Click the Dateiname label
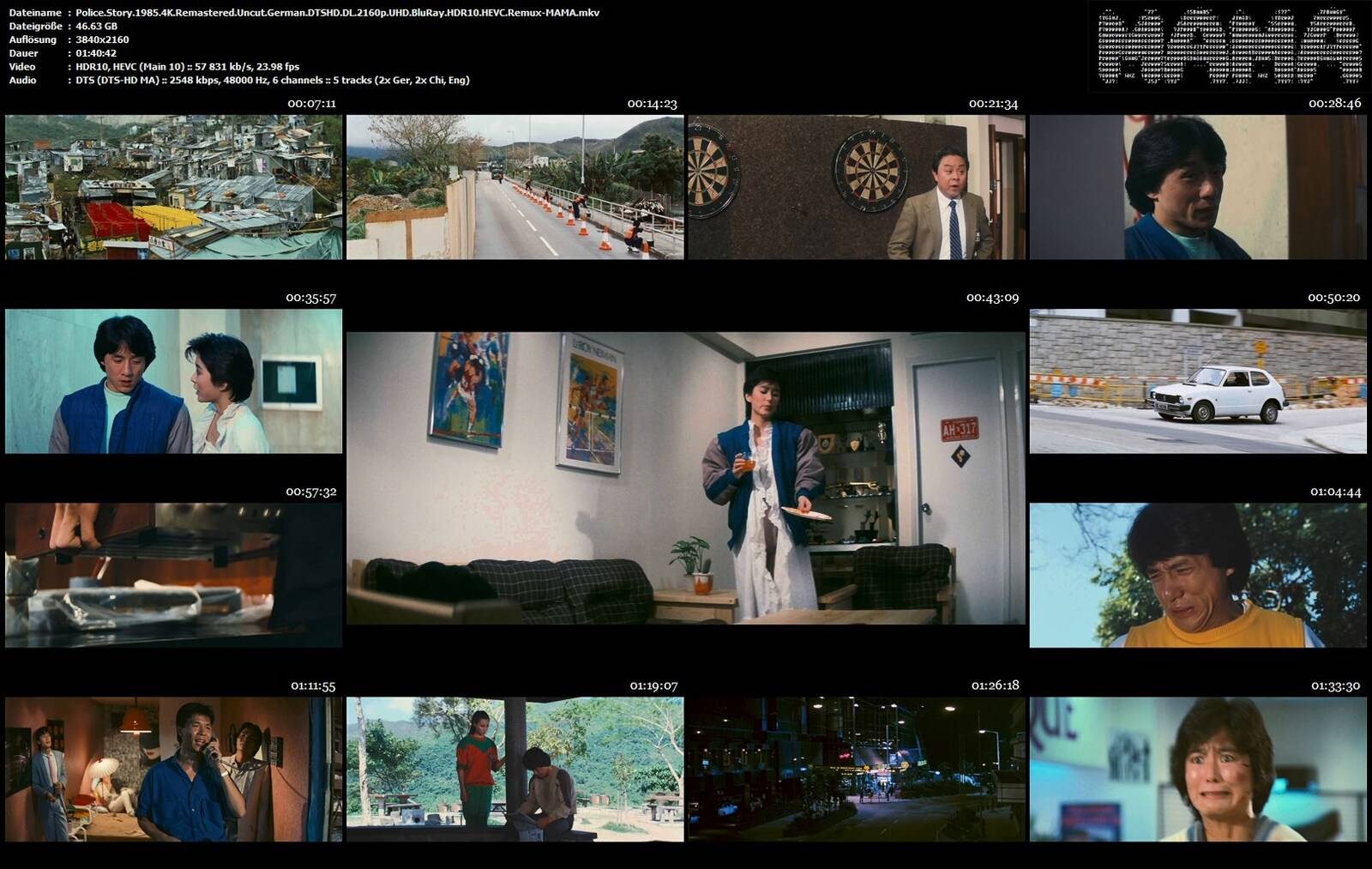Screen dimensions: 1372x869 35,13
